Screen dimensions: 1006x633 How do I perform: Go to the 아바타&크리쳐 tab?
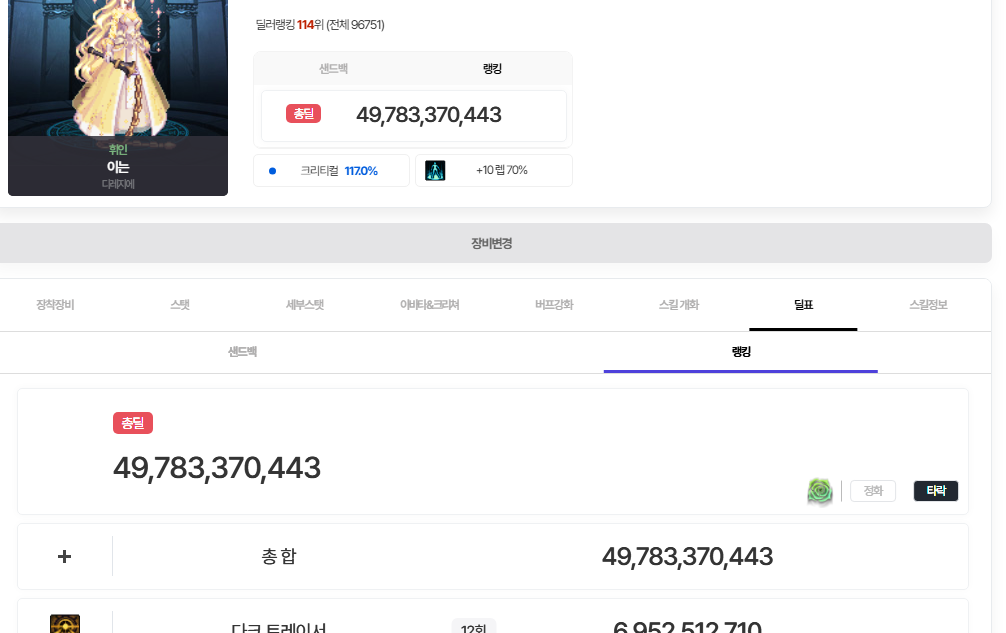(x=429, y=305)
